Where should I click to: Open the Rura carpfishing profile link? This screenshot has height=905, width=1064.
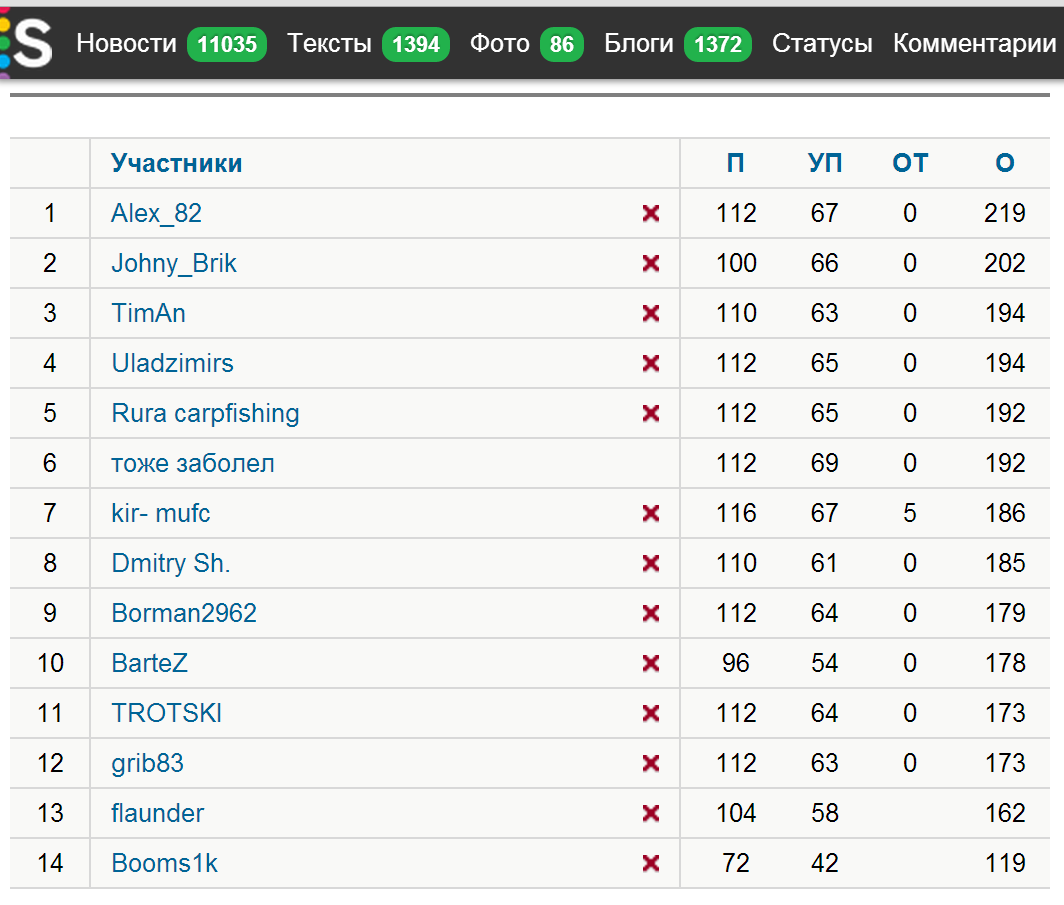[205, 413]
